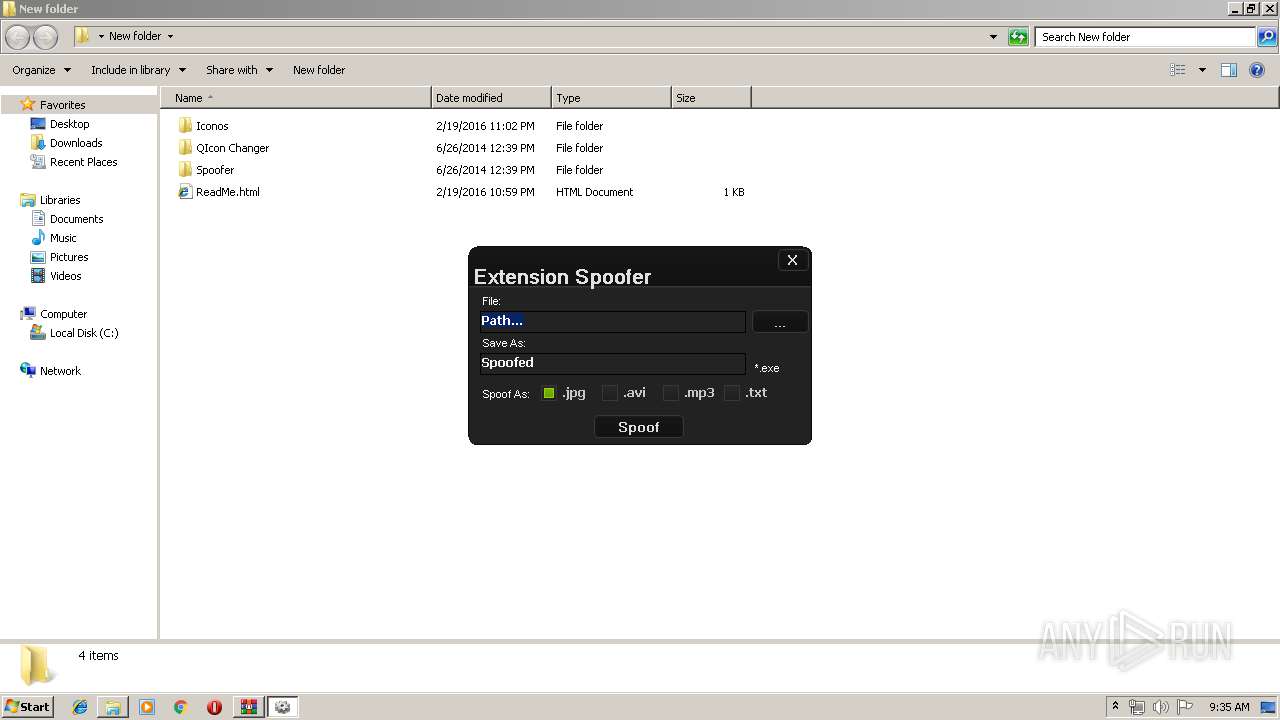The image size is (1280, 720).
Task: Open Downloads in navigation pane
Action: (76, 143)
